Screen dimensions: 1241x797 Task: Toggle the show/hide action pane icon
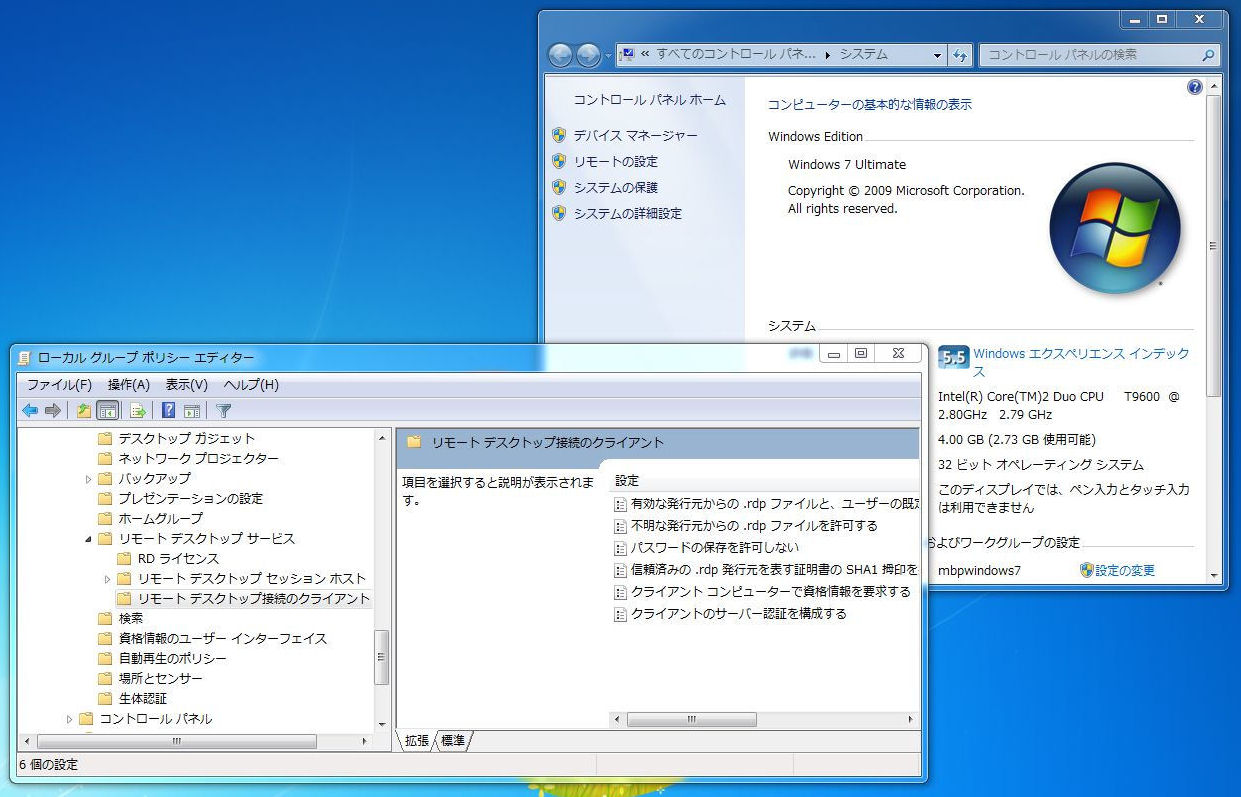192,410
